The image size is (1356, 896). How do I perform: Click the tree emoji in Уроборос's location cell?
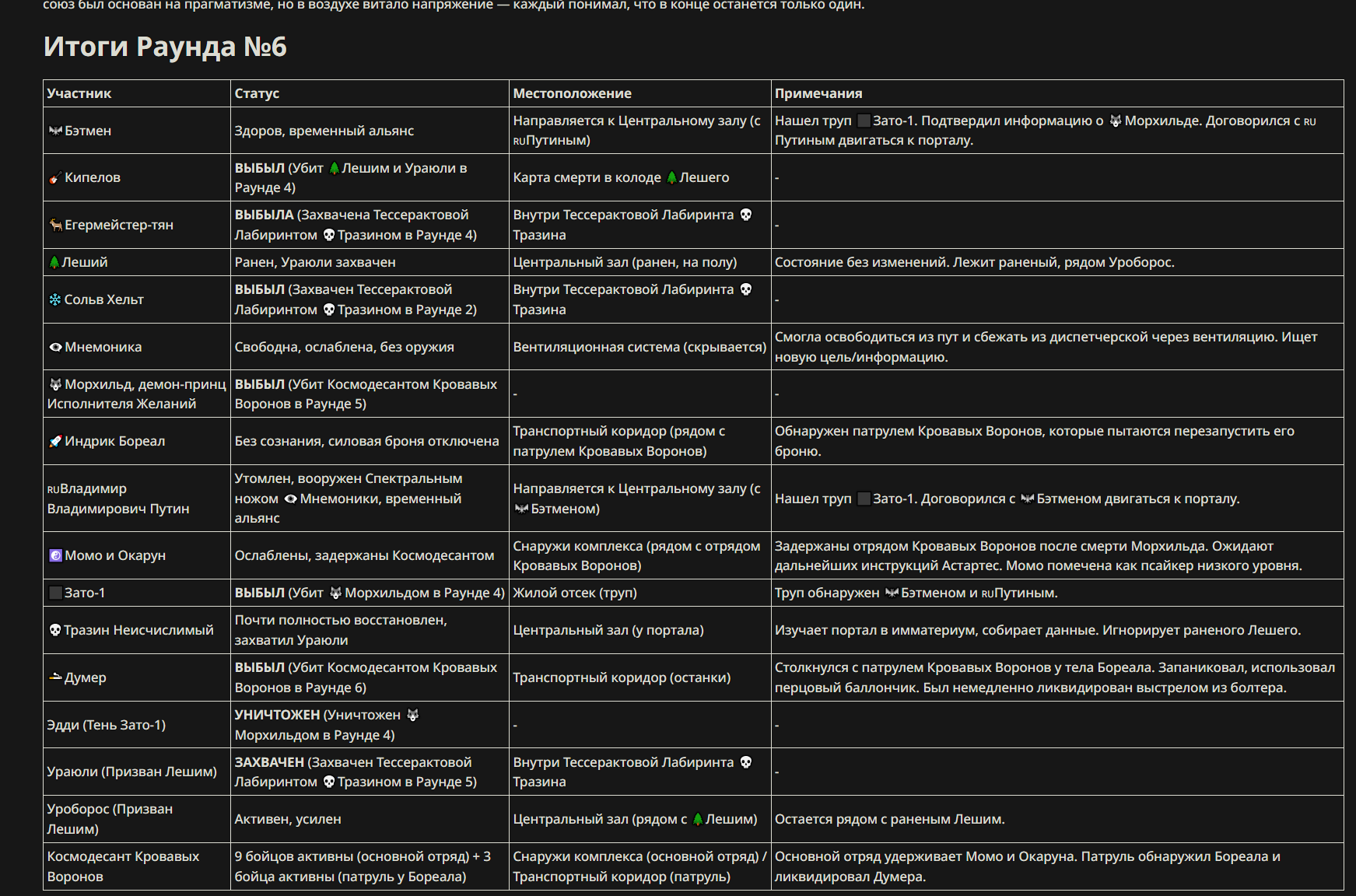pyautogui.click(x=697, y=819)
